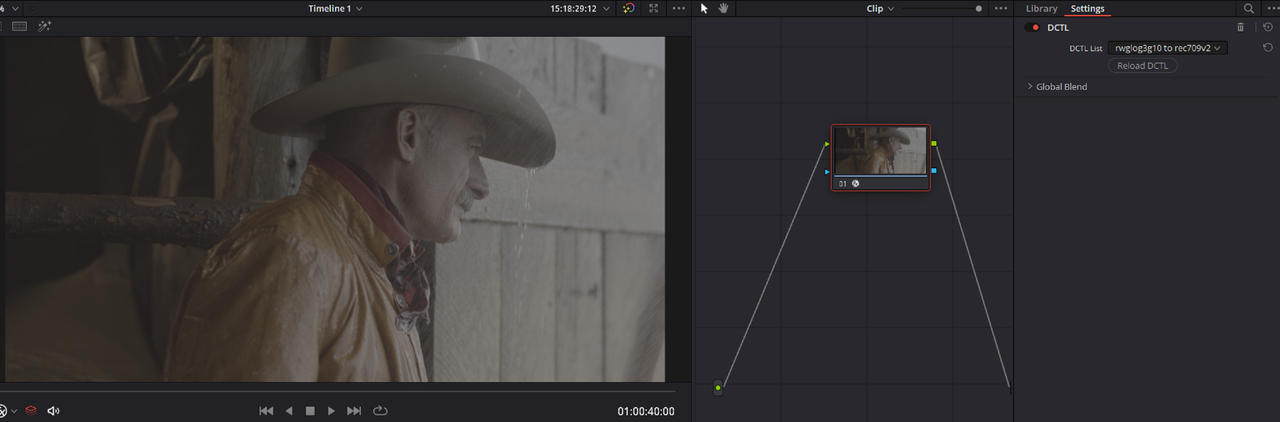
Task: Stop playback
Action: pos(310,410)
